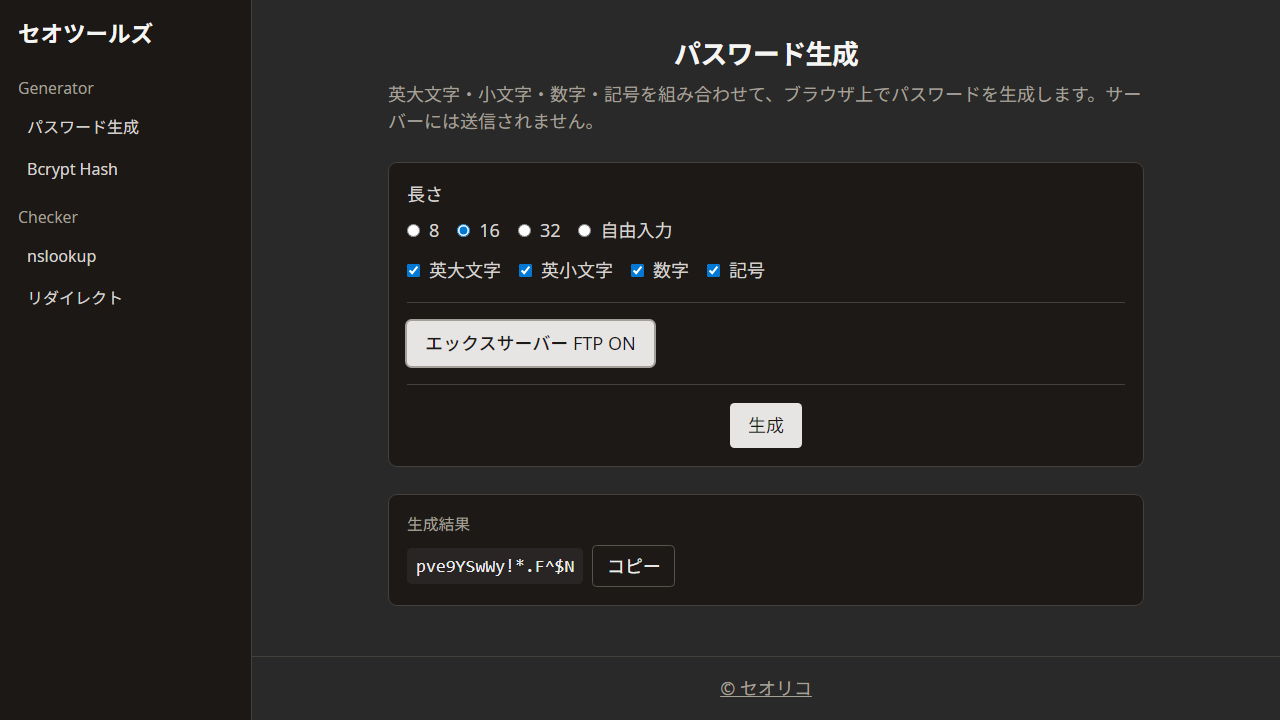Disable the 英小文字 lowercase checkbox
This screenshot has width=1280, height=720.
point(525,270)
